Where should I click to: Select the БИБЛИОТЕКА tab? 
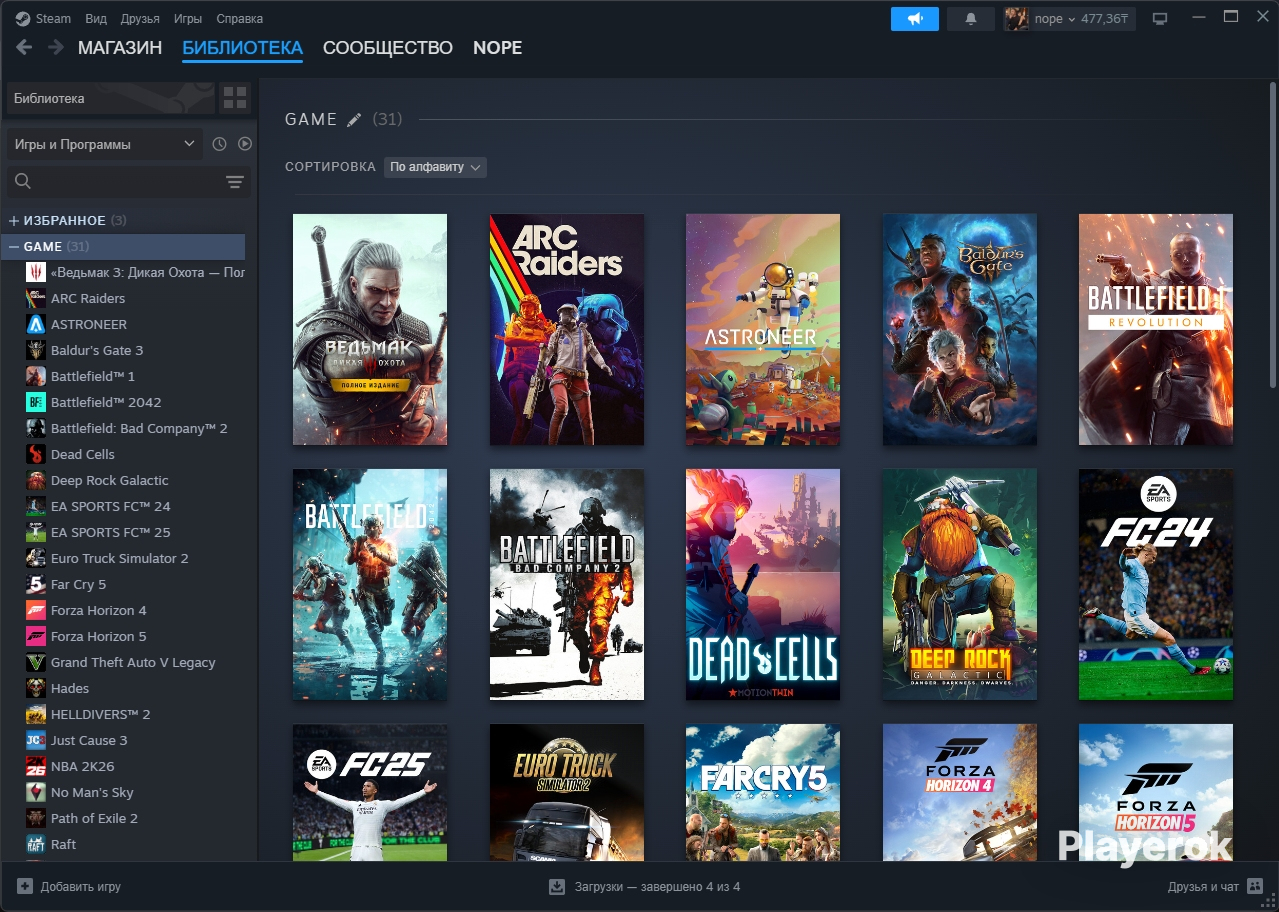coord(242,48)
